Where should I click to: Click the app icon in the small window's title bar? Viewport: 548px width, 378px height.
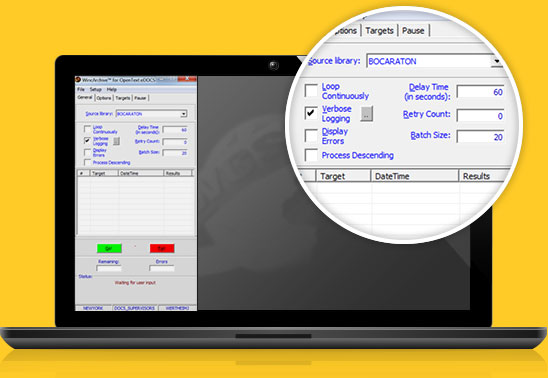click(78, 80)
